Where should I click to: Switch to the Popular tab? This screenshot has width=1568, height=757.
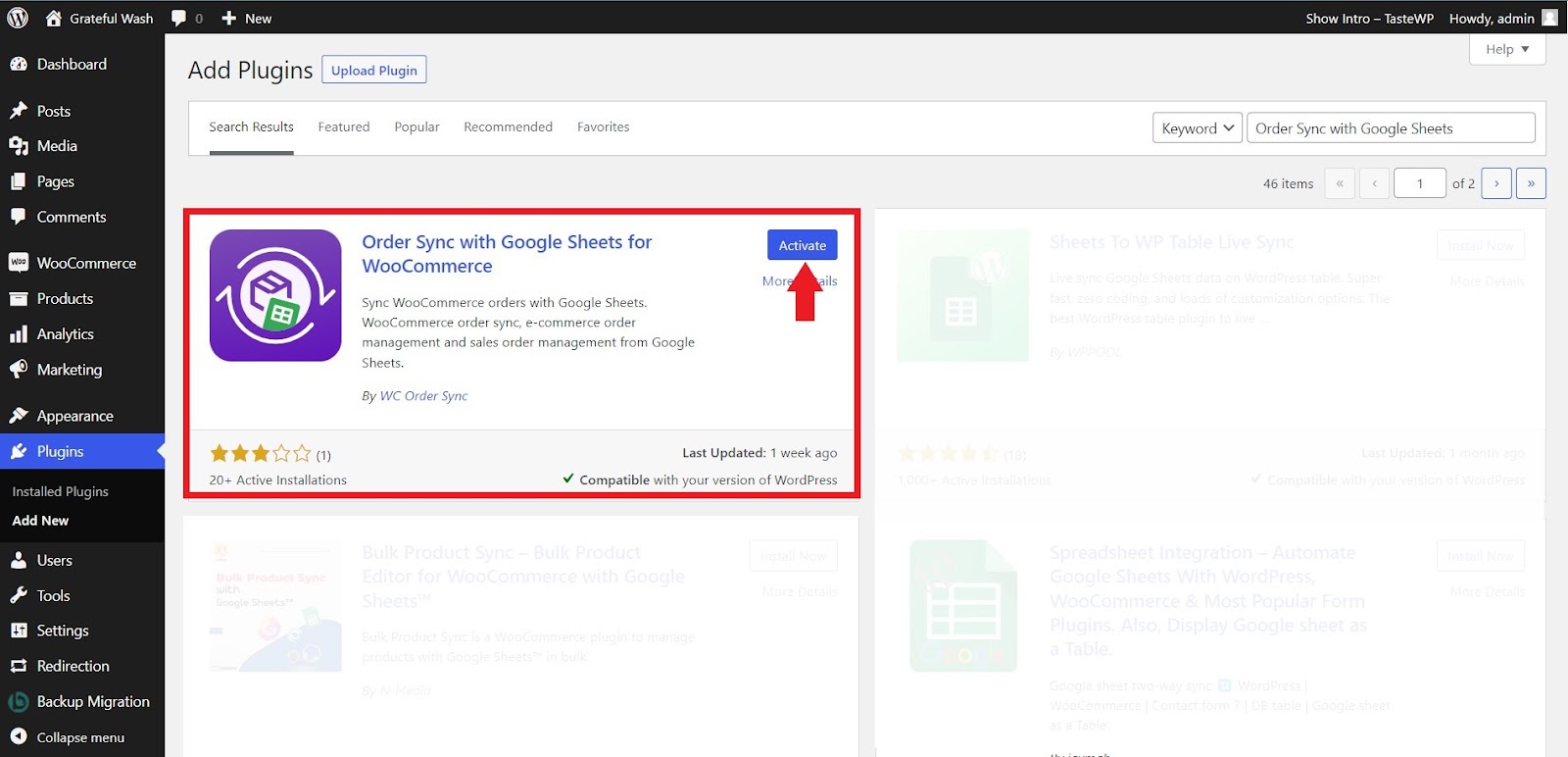tap(416, 127)
